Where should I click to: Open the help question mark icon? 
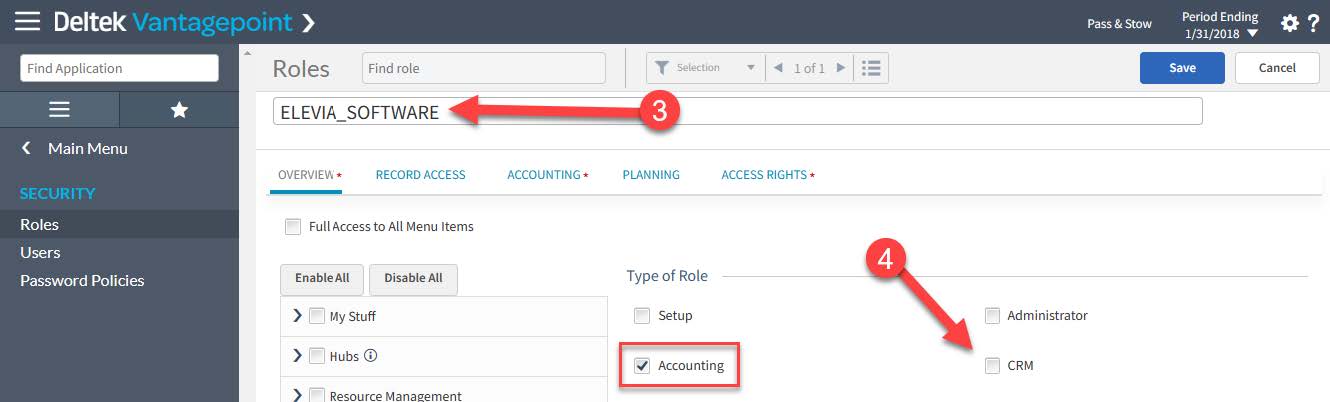(1314, 23)
